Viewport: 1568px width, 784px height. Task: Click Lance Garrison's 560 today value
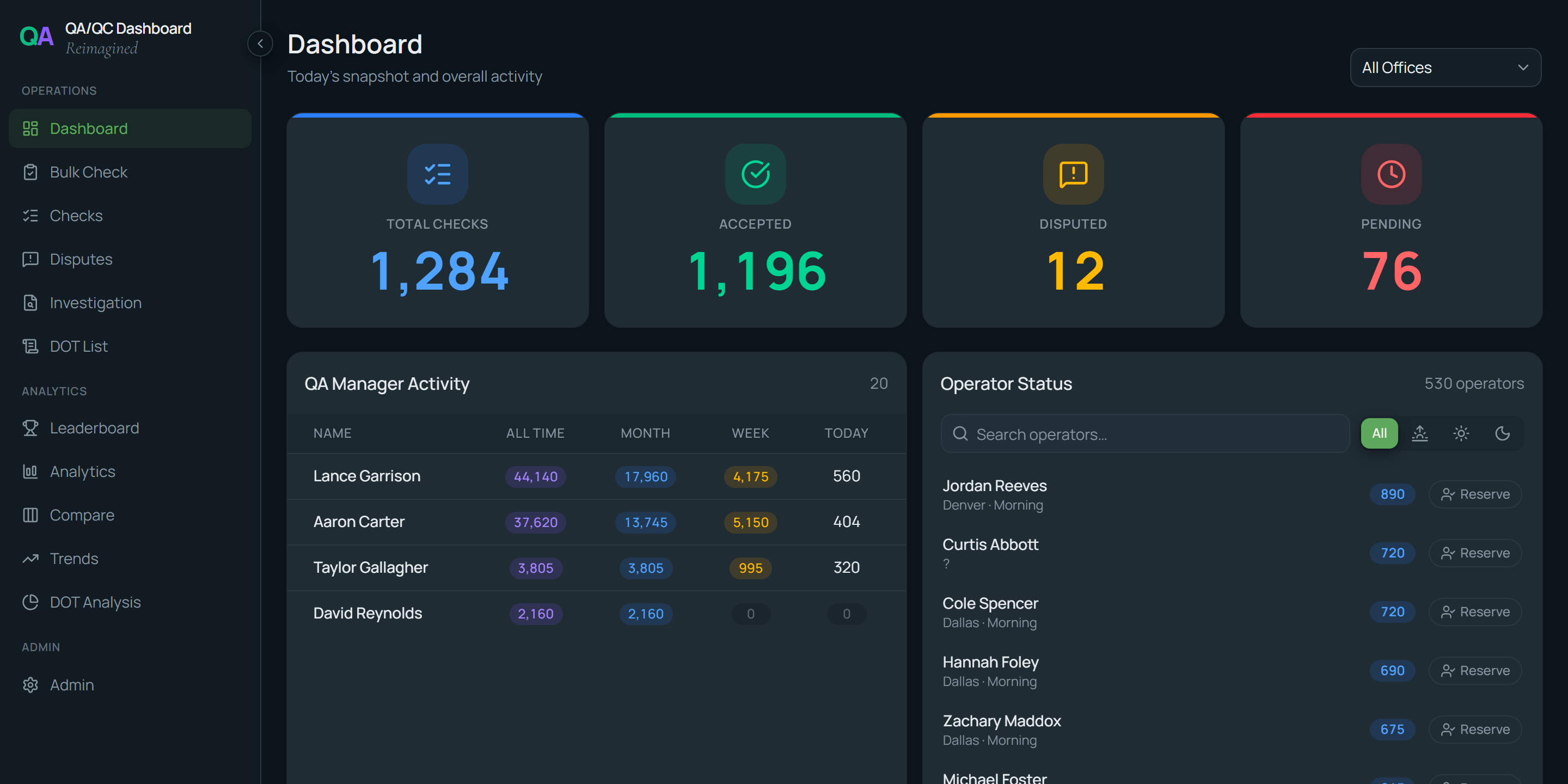(x=846, y=476)
